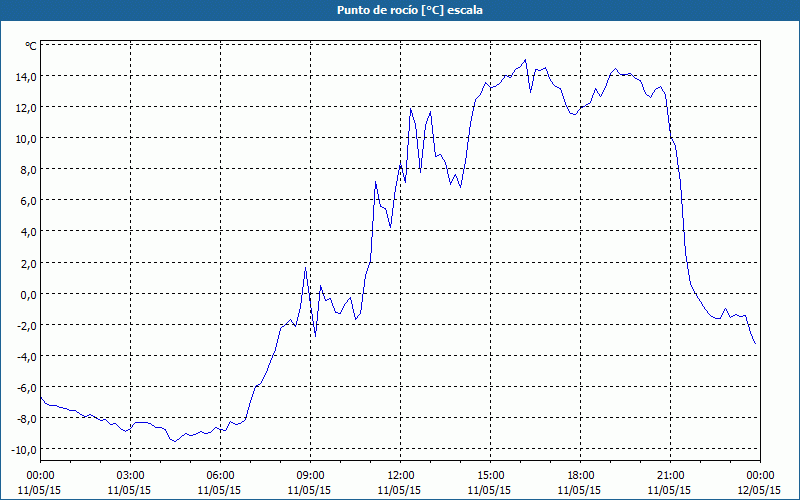Image resolution: width=800 pixels, height=500 pixels.
Task: Click the 8,0 y-axis label
Action: (x=29, y=170)
